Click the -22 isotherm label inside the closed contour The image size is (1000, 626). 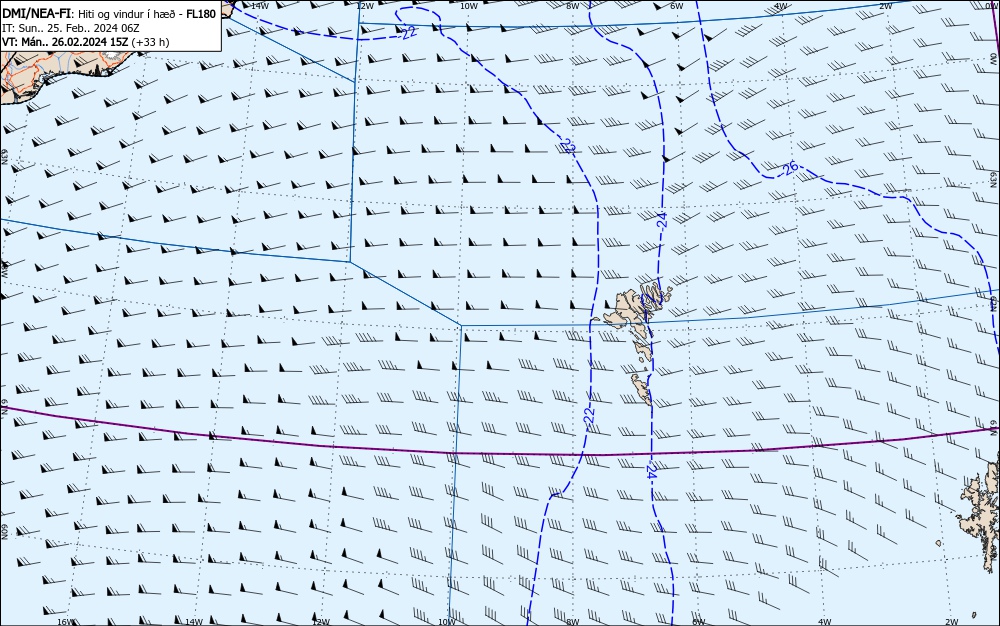(409, 33)
